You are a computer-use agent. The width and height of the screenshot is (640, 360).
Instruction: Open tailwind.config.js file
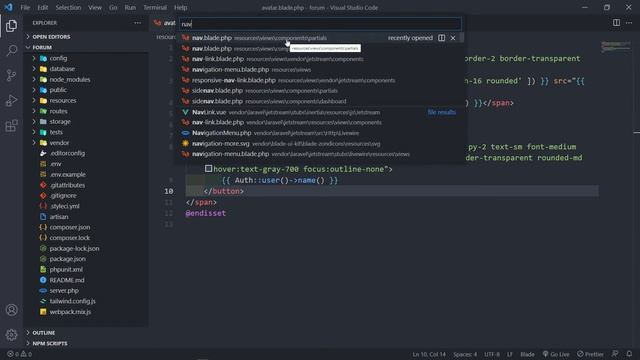[86, 301]
